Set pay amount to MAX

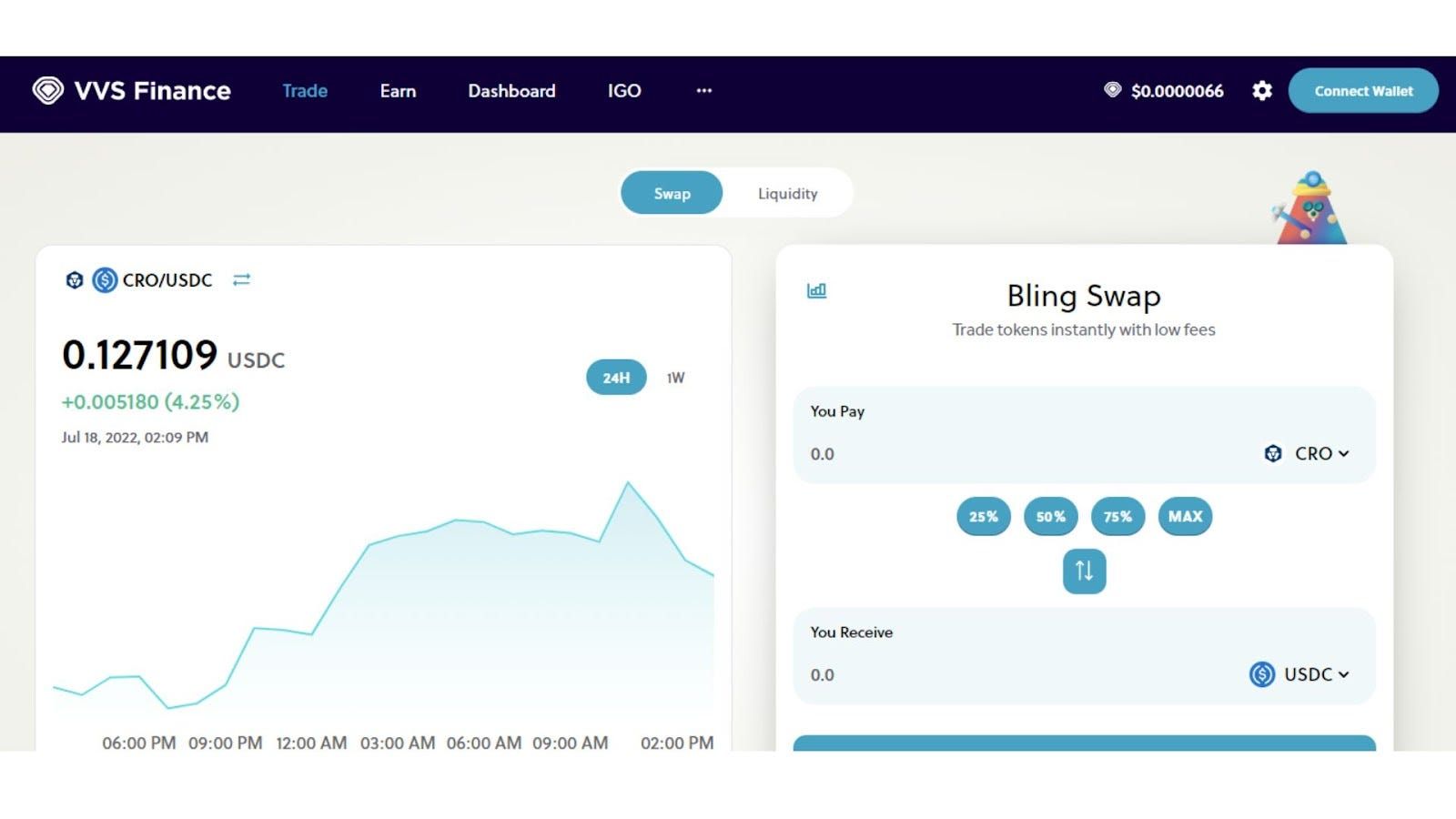[x=1185, y=516]
